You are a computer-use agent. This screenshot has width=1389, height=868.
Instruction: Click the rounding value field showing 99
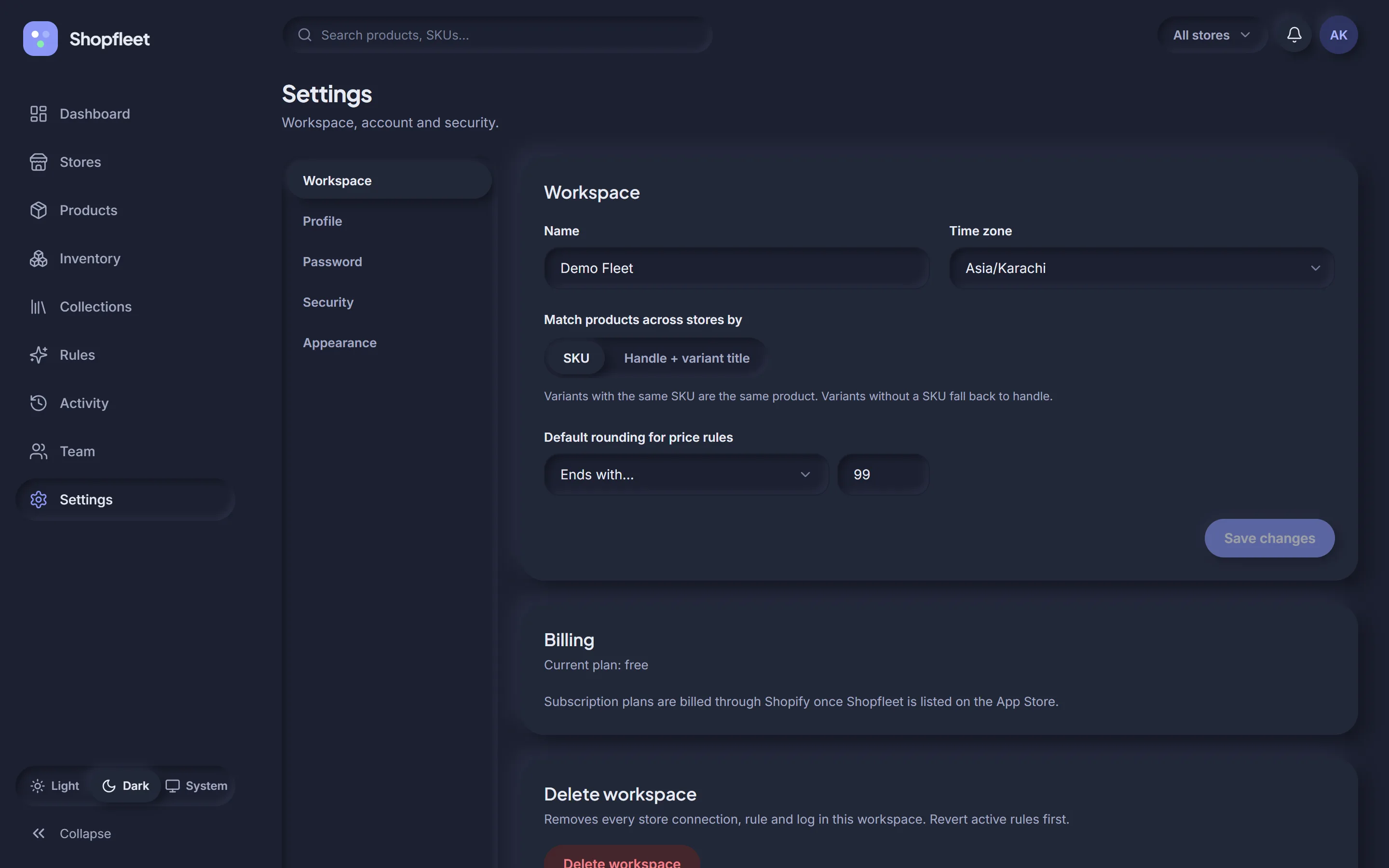883,475
